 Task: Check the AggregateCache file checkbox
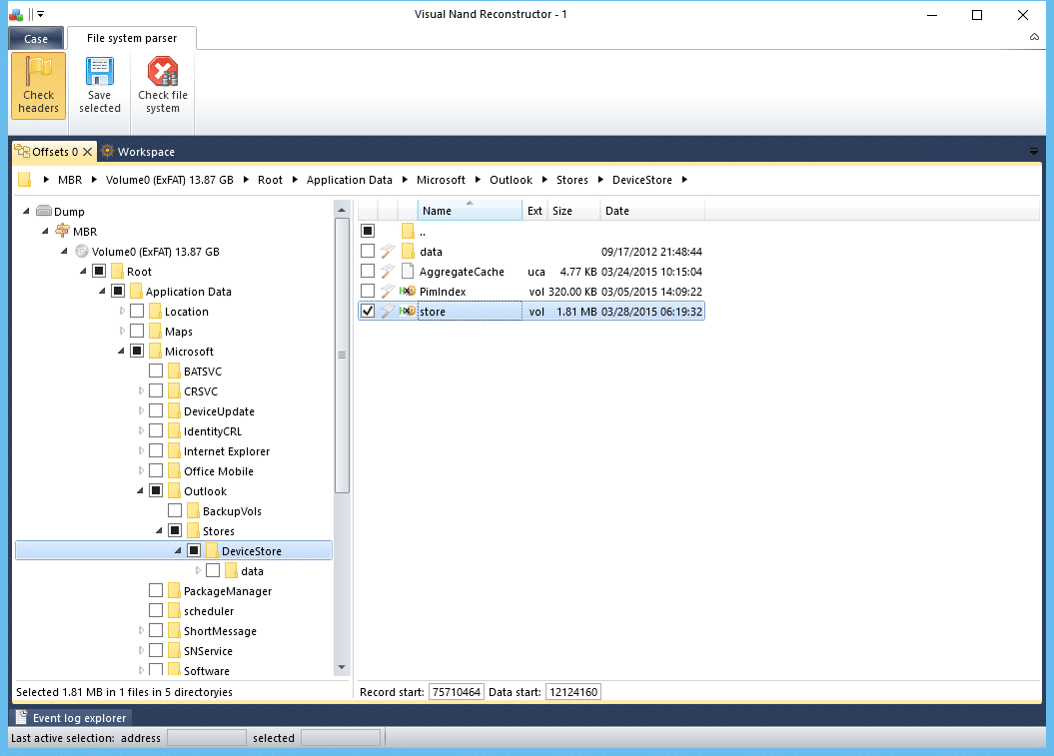coord(368,271)
